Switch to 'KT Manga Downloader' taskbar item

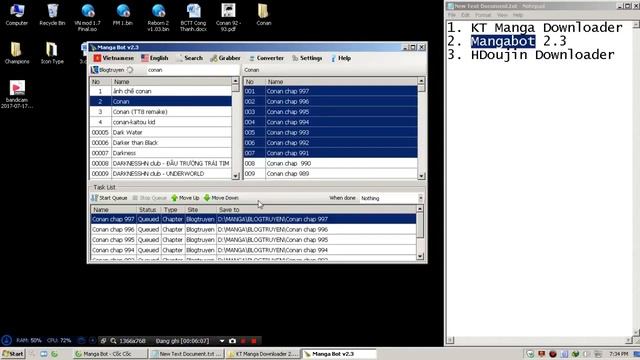262,354
